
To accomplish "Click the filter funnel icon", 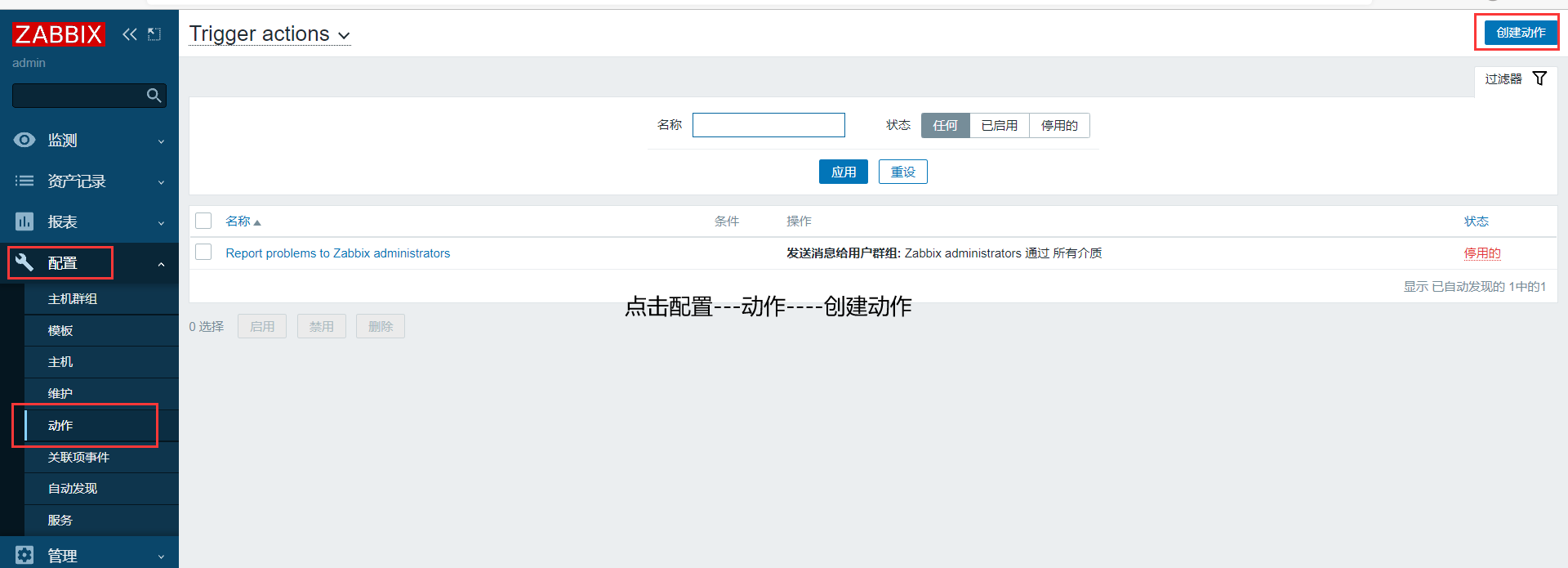I will 1539,78.
